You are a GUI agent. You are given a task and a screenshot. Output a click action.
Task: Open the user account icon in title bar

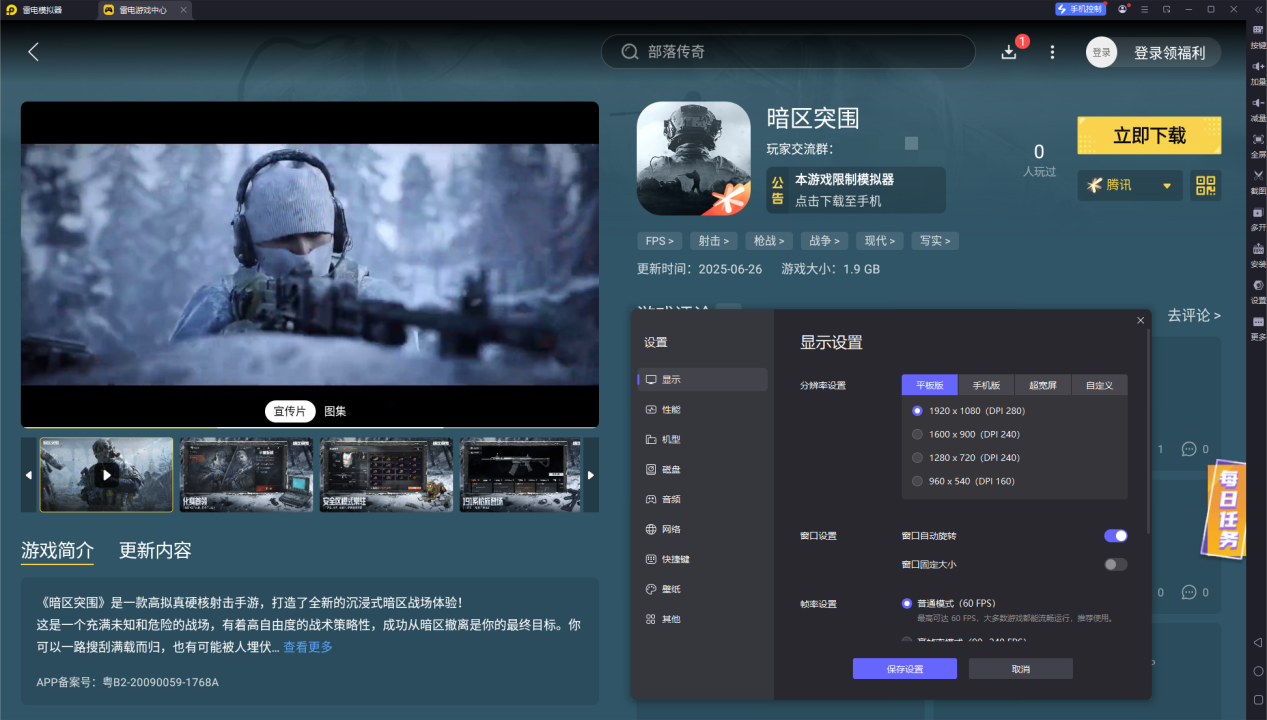pos(1123,9)
